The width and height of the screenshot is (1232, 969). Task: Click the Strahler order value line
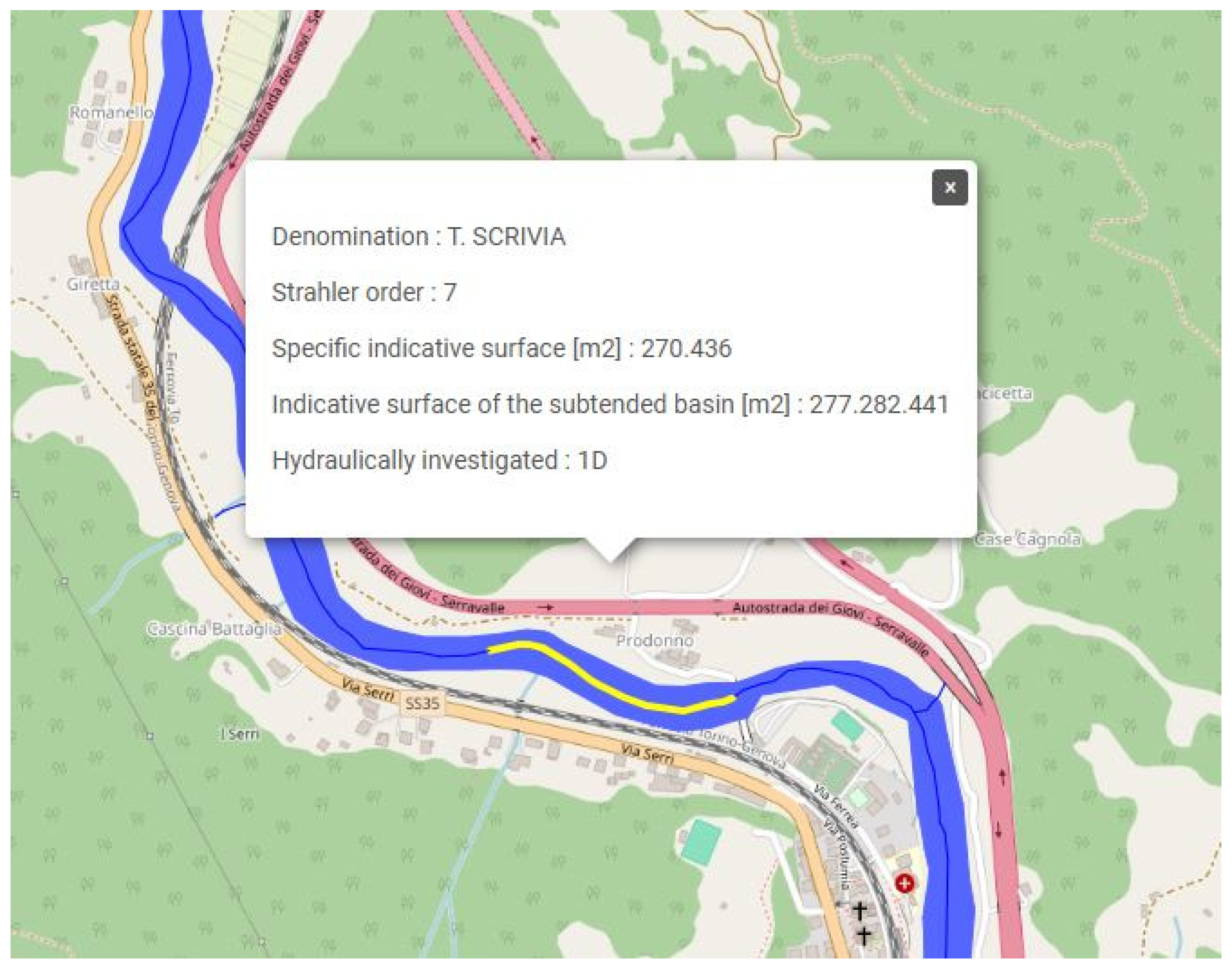[x=364, y=292]
